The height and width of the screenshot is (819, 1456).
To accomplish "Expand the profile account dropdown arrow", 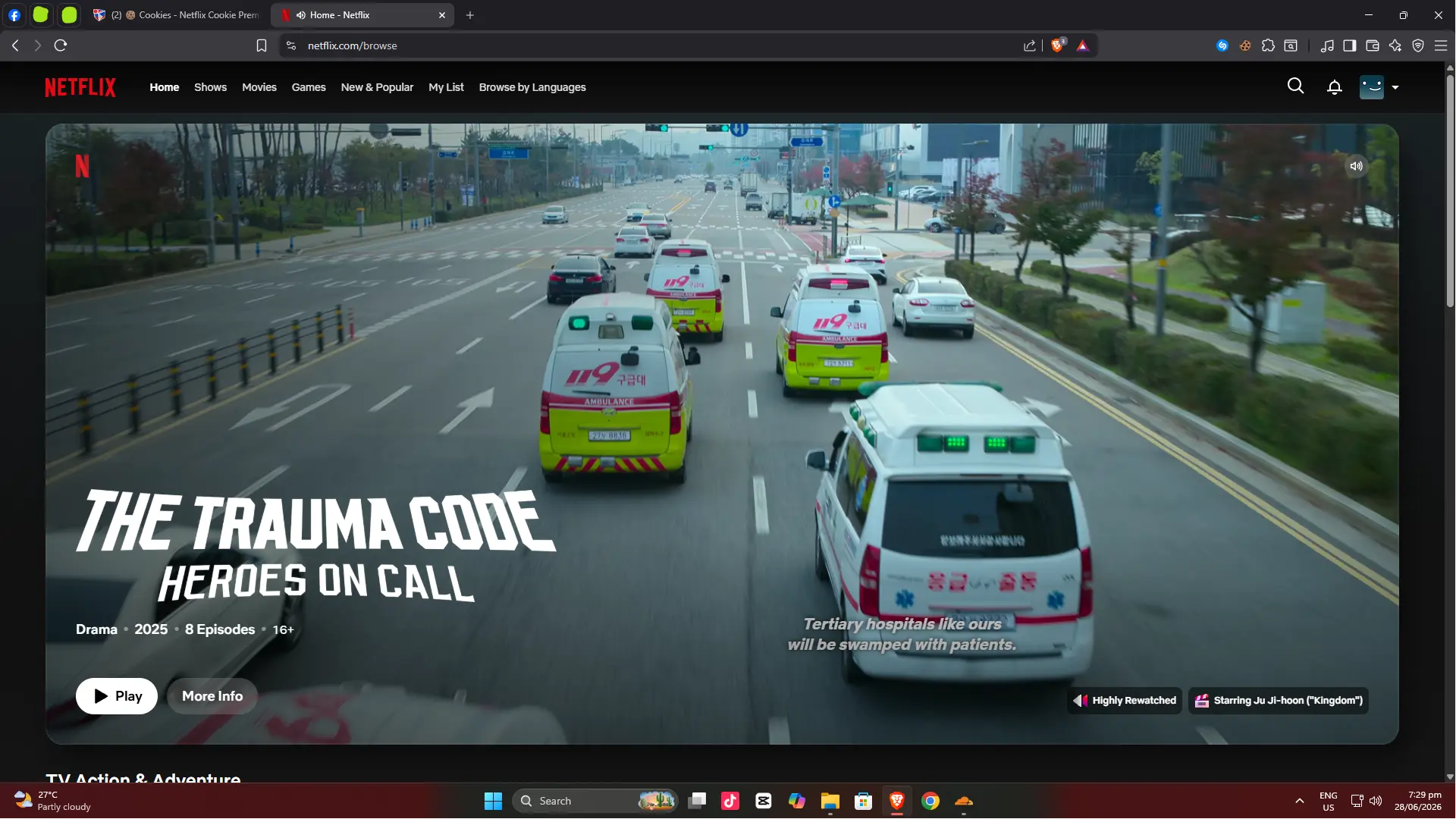I will pyautogui.click(x=1395, y=87).
